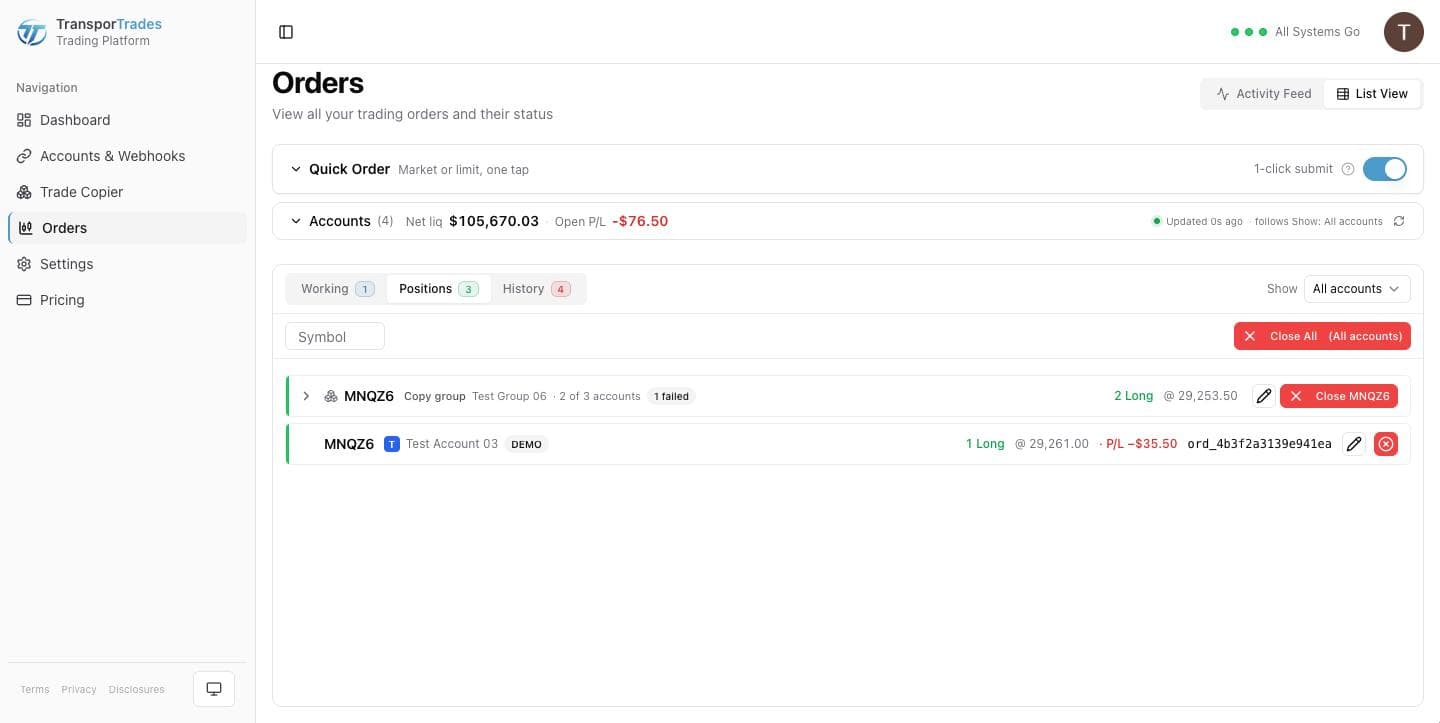1440x723 pixels.
Task: Open the Show All accounts dropdown
Action: click(x=1357, y=289)
